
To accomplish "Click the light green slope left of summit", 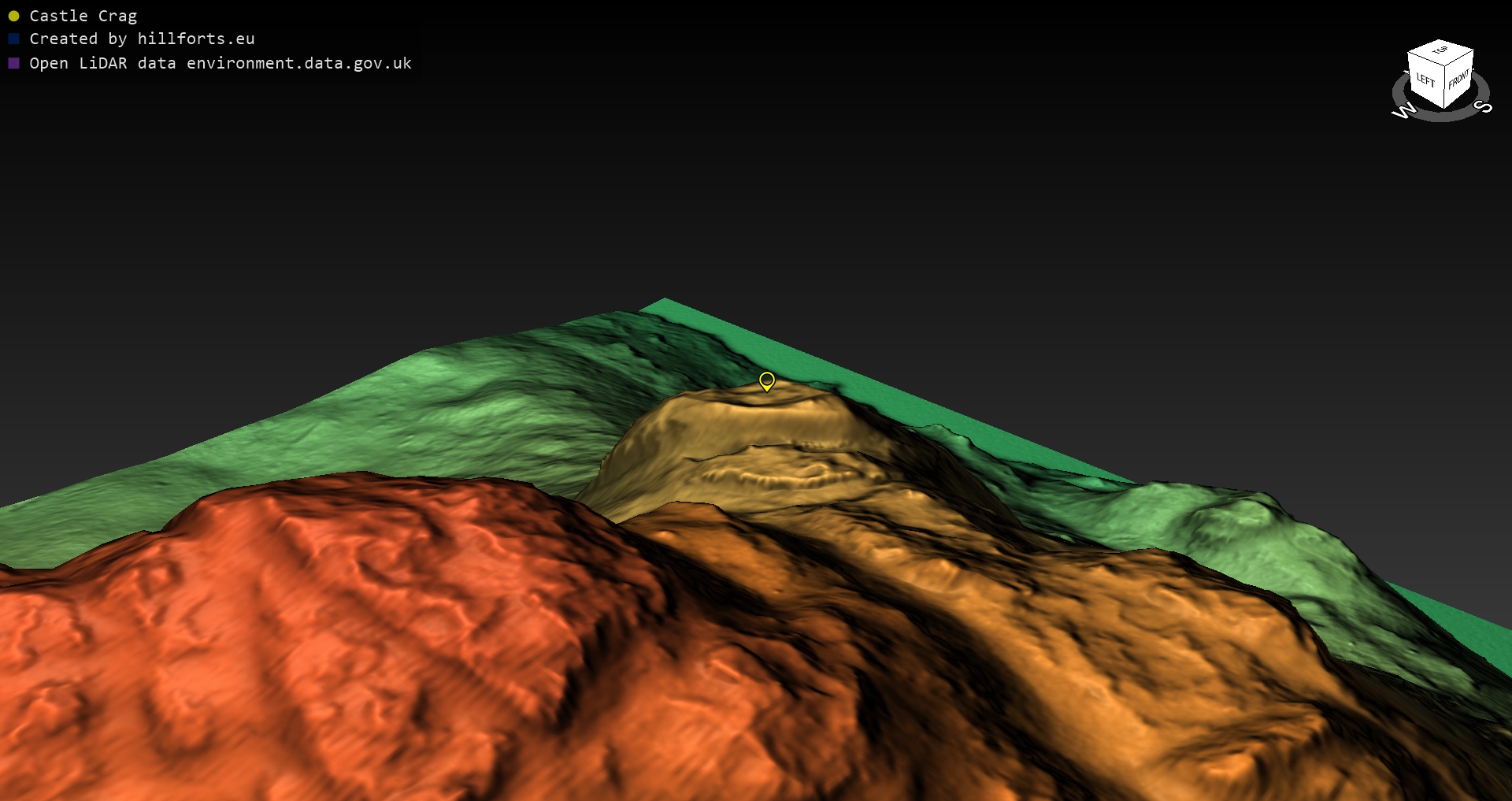I will coord(472,394).
